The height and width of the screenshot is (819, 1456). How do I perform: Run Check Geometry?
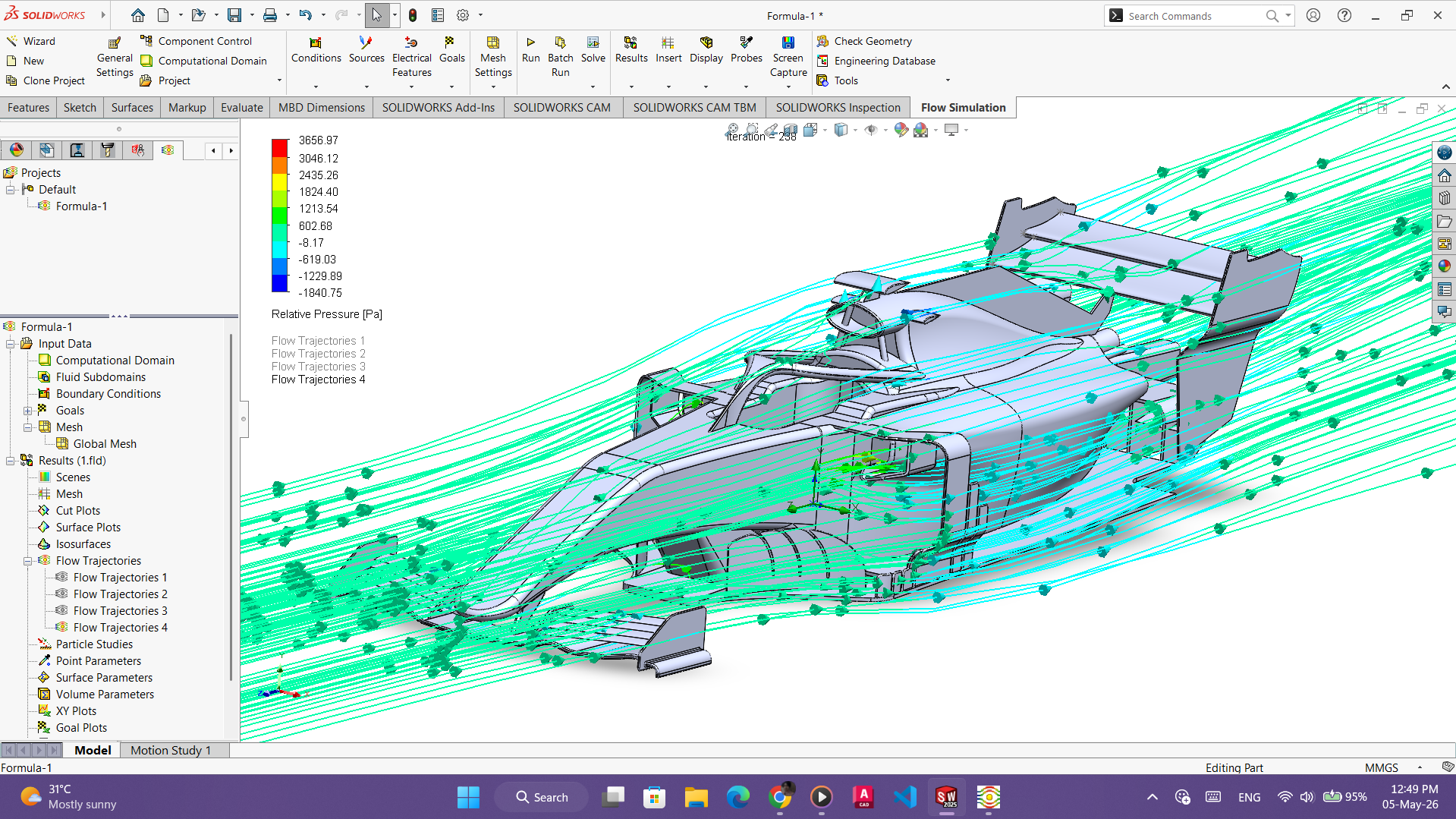click(864, 41)
